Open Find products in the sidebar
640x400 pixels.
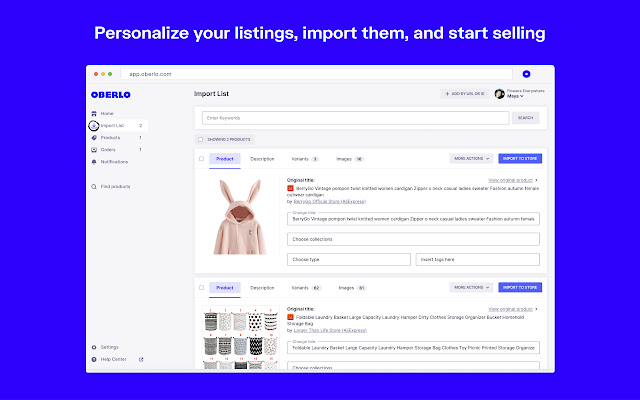116,187
